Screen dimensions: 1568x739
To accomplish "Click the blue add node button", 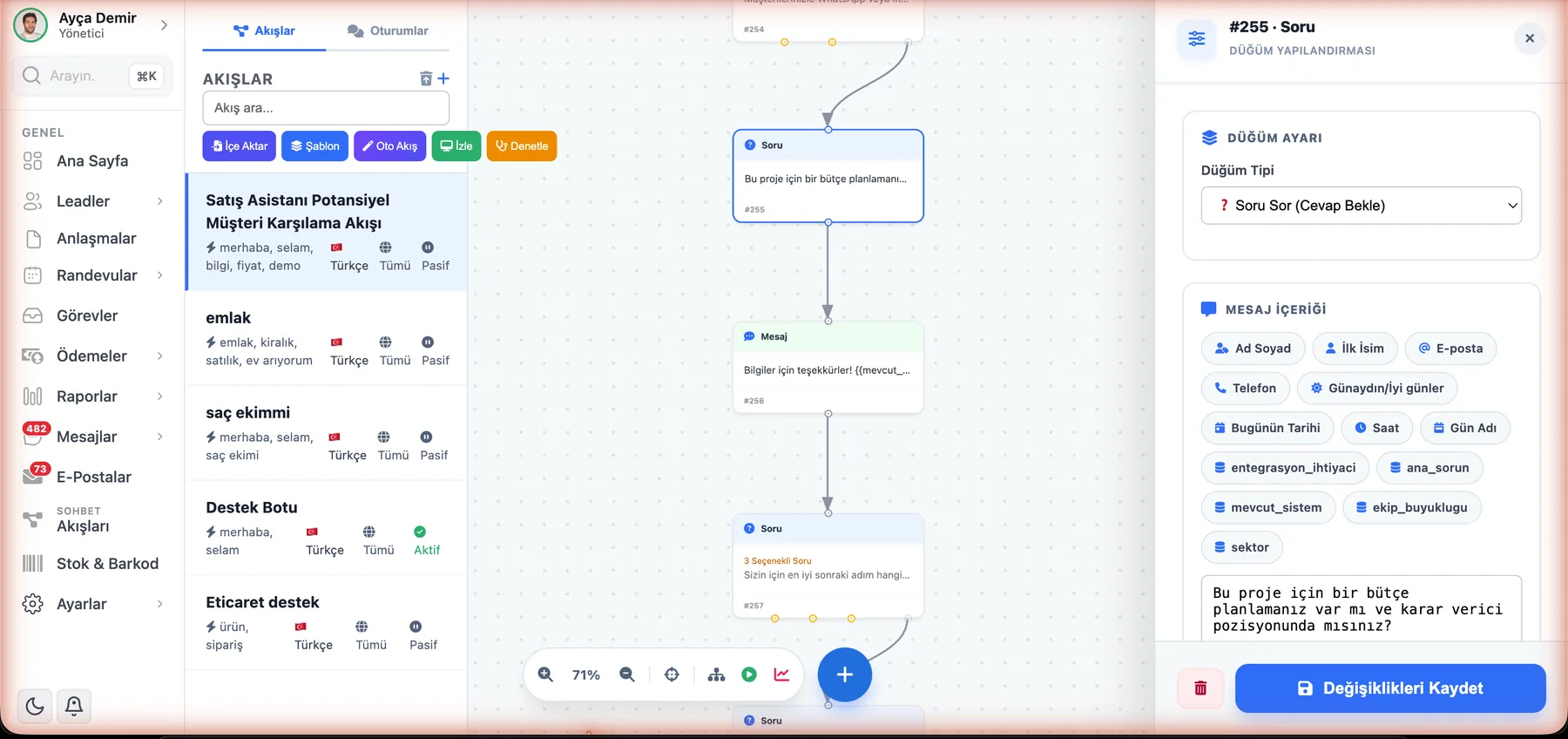I will pyautogui.click(x=844, y=675).
